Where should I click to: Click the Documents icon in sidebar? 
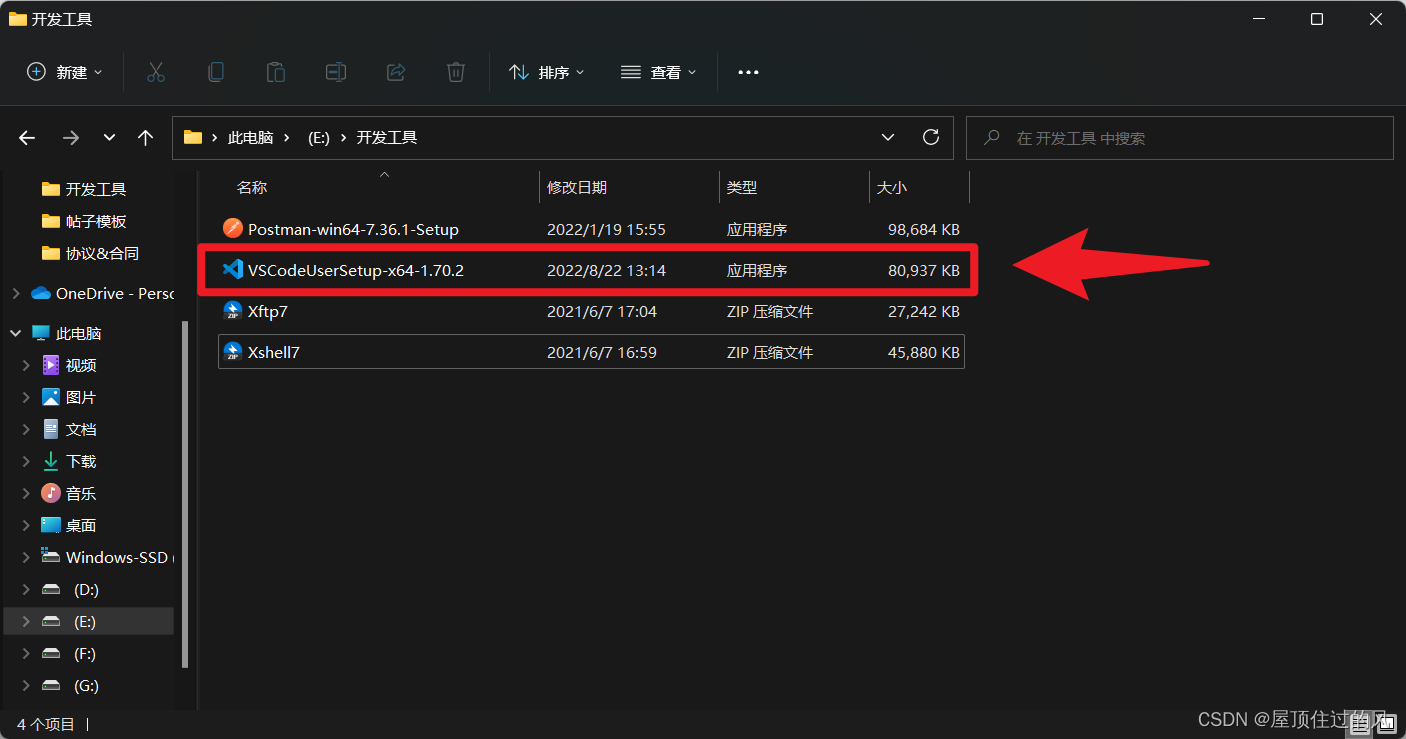click(51, 429)
